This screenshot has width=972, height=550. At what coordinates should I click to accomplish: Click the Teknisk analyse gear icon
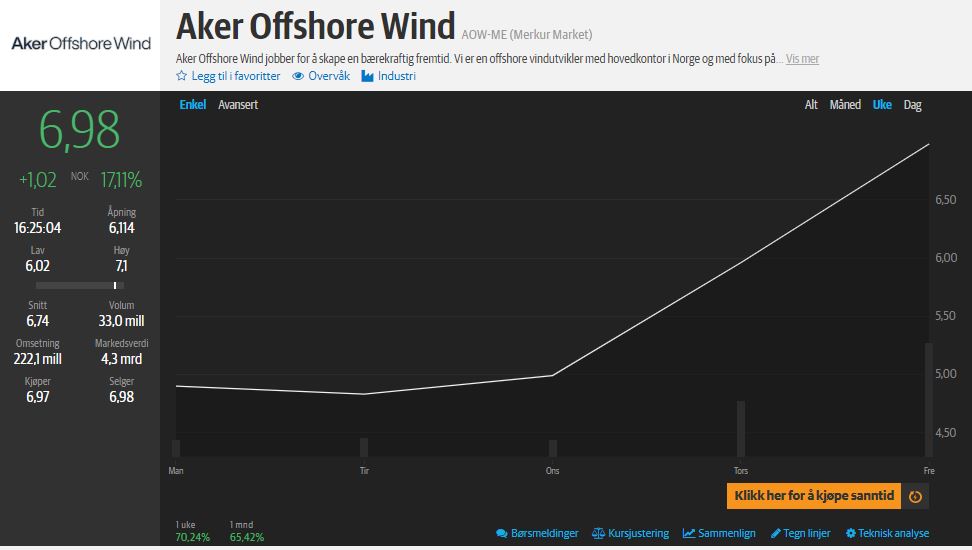tap(850, 533)
